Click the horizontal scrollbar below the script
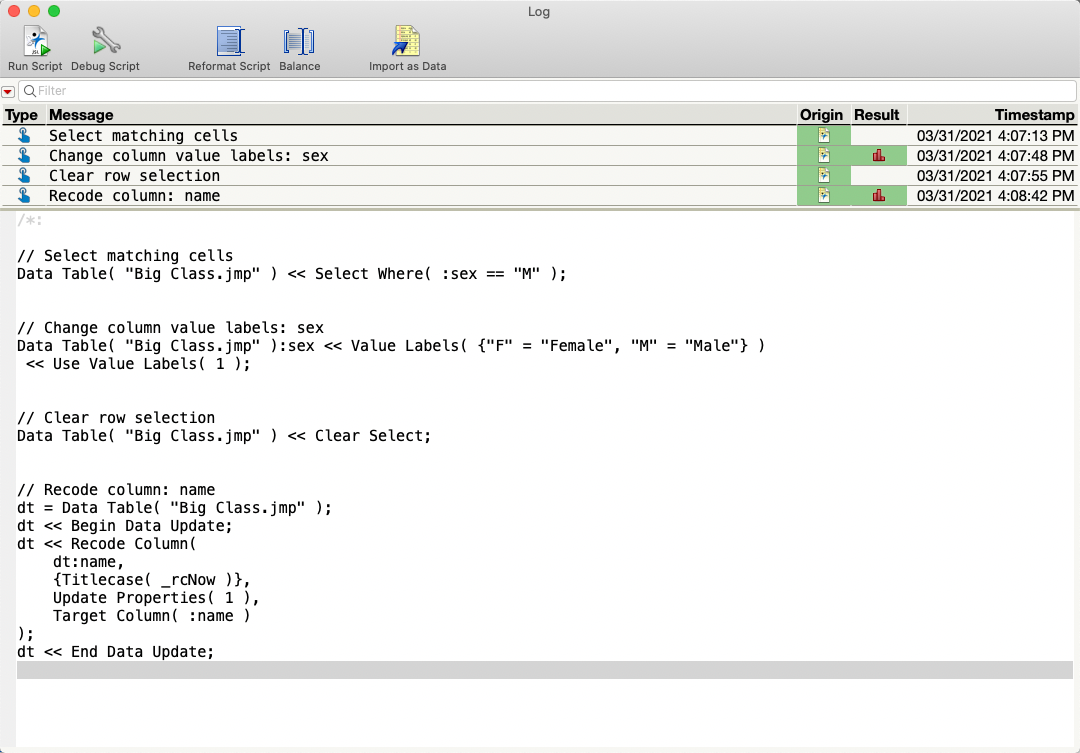This screenshot has width=1080, height=753. click(540, 668)
